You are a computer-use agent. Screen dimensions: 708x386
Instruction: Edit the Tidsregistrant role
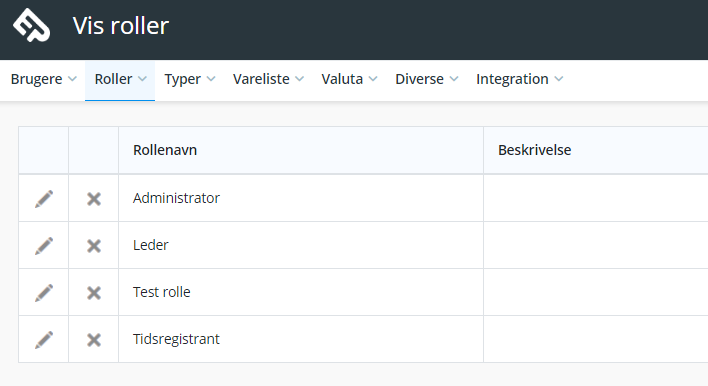click(x=44, y=339)
